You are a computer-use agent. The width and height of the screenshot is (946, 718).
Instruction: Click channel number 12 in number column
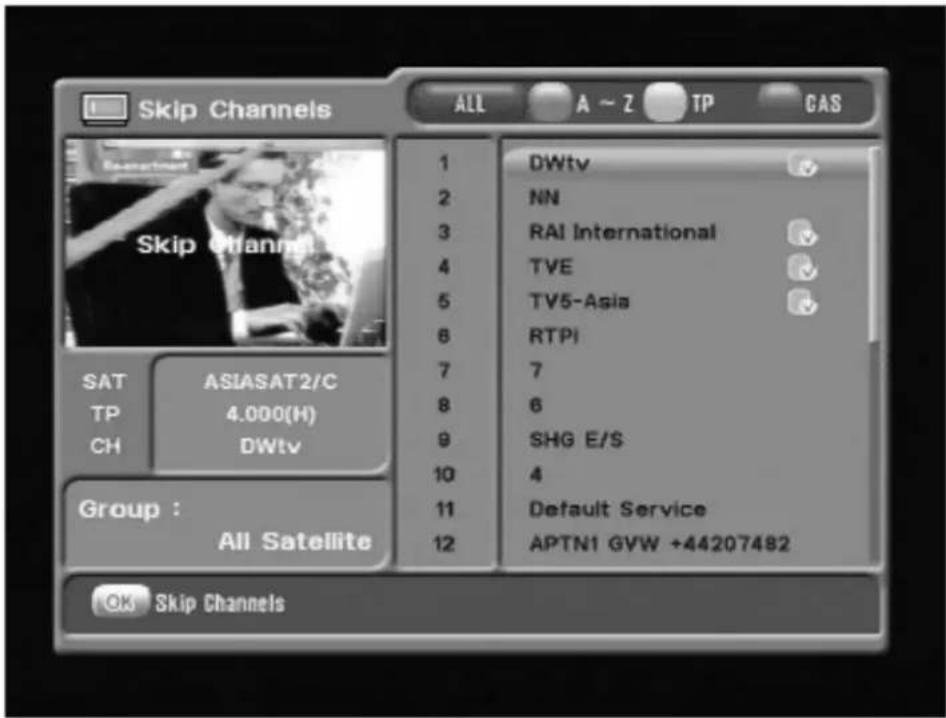(x=444, y=544)
